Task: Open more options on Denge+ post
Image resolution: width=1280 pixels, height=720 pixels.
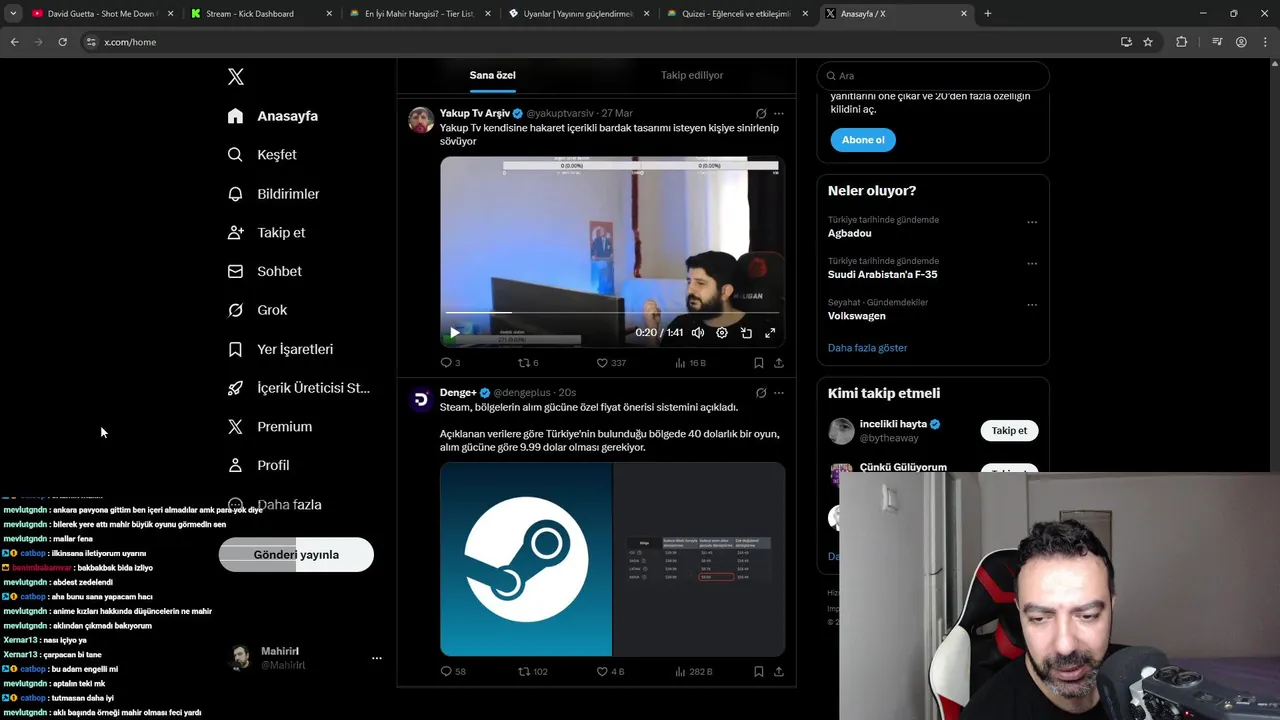Action: [779, 393]
